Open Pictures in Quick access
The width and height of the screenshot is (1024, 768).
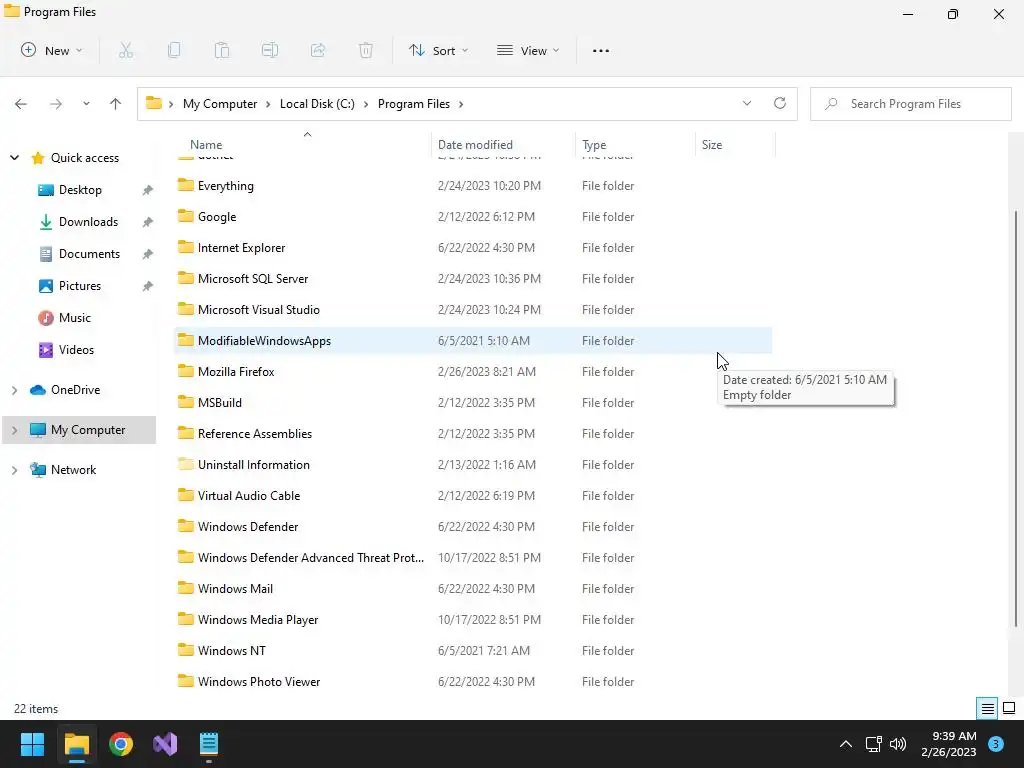click(70, 286)
